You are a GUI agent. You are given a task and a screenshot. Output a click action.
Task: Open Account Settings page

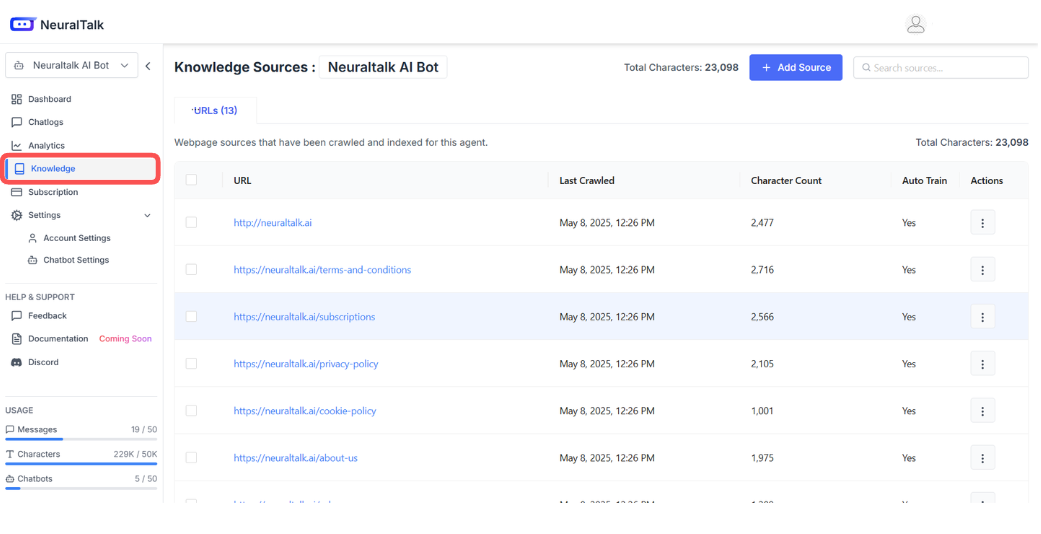click(77, 238)
